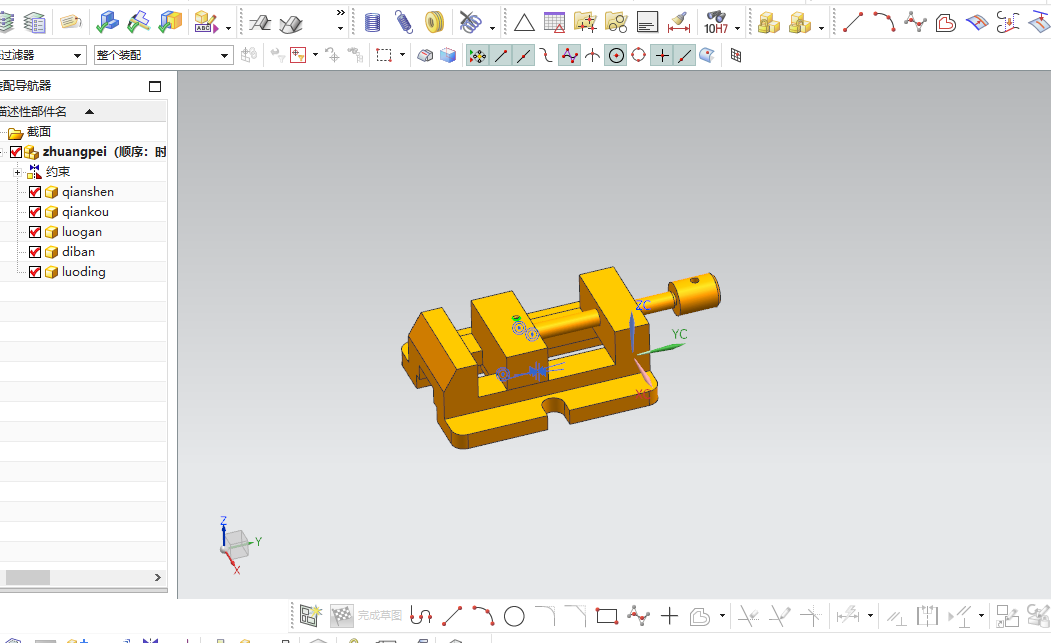Click the yellow disc spring icon
The image size is (1051, 643).
coord(435,23)
